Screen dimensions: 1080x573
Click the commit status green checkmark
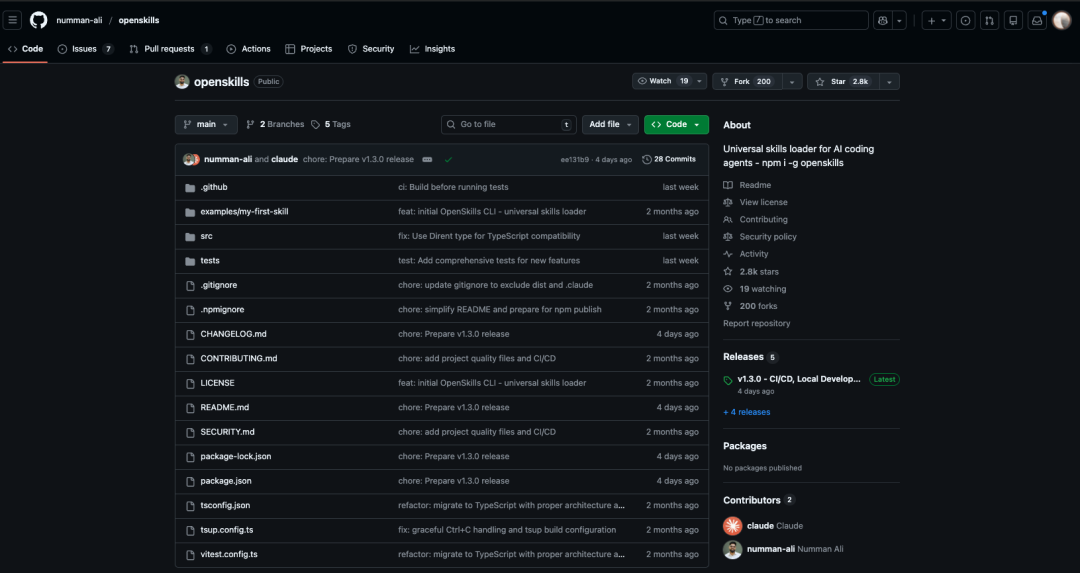click(x=449, y=159)
